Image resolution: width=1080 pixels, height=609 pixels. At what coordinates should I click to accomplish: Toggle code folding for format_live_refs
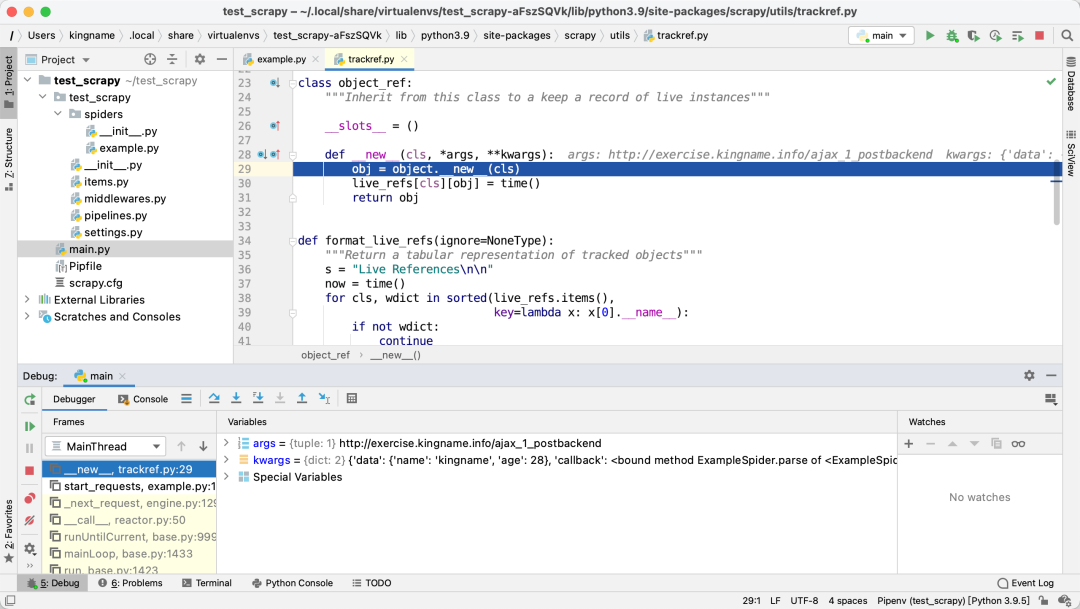293,241
